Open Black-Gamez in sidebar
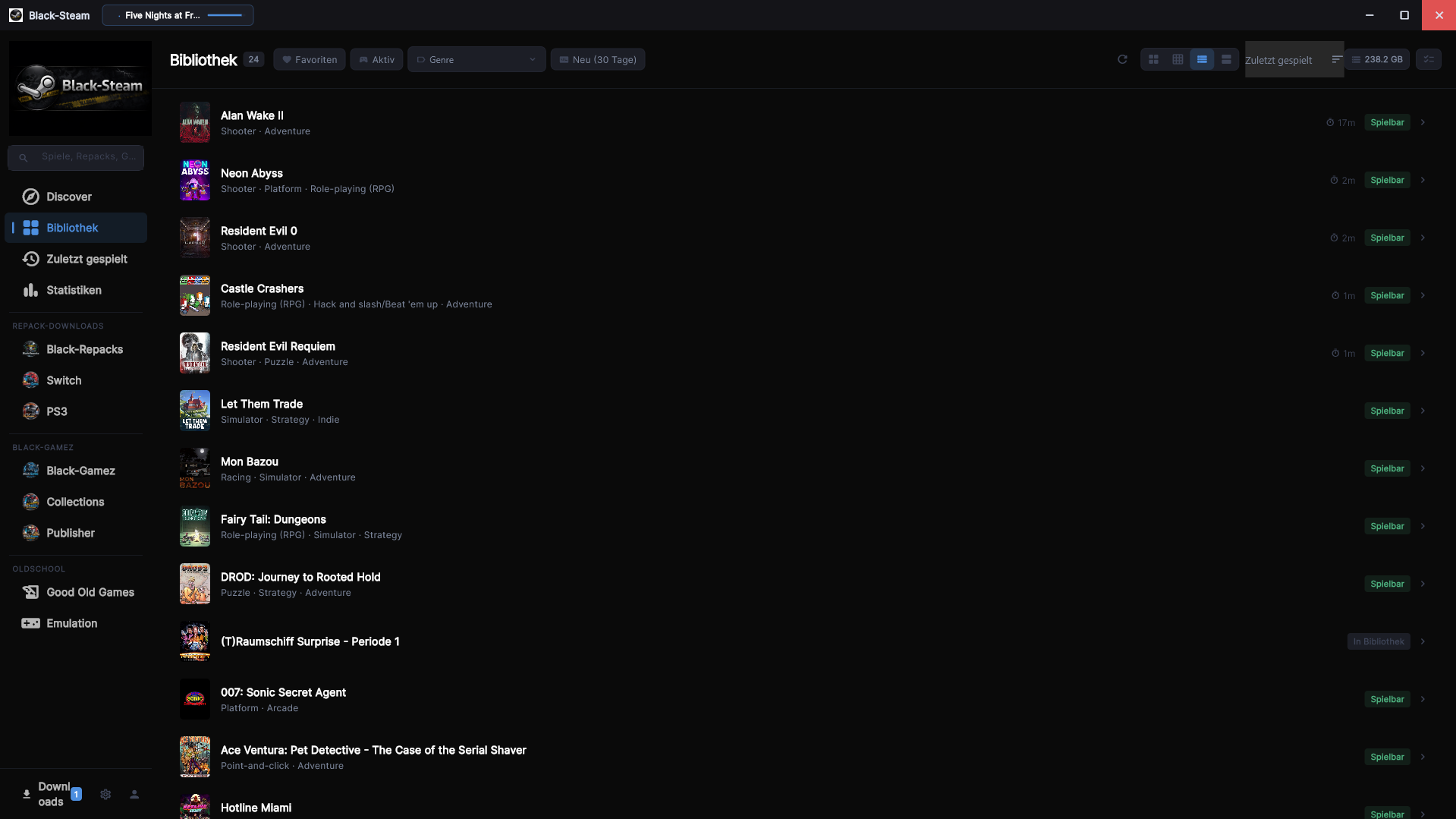The width and height of the screenshot is (1456, 819). click(76, 471)
